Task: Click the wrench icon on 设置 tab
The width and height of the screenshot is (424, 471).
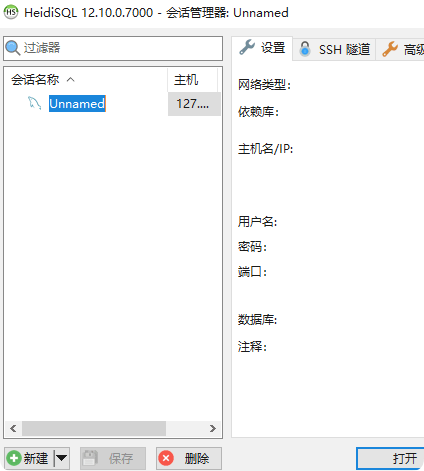Action: pyautogui.click(x=247, y=47)
